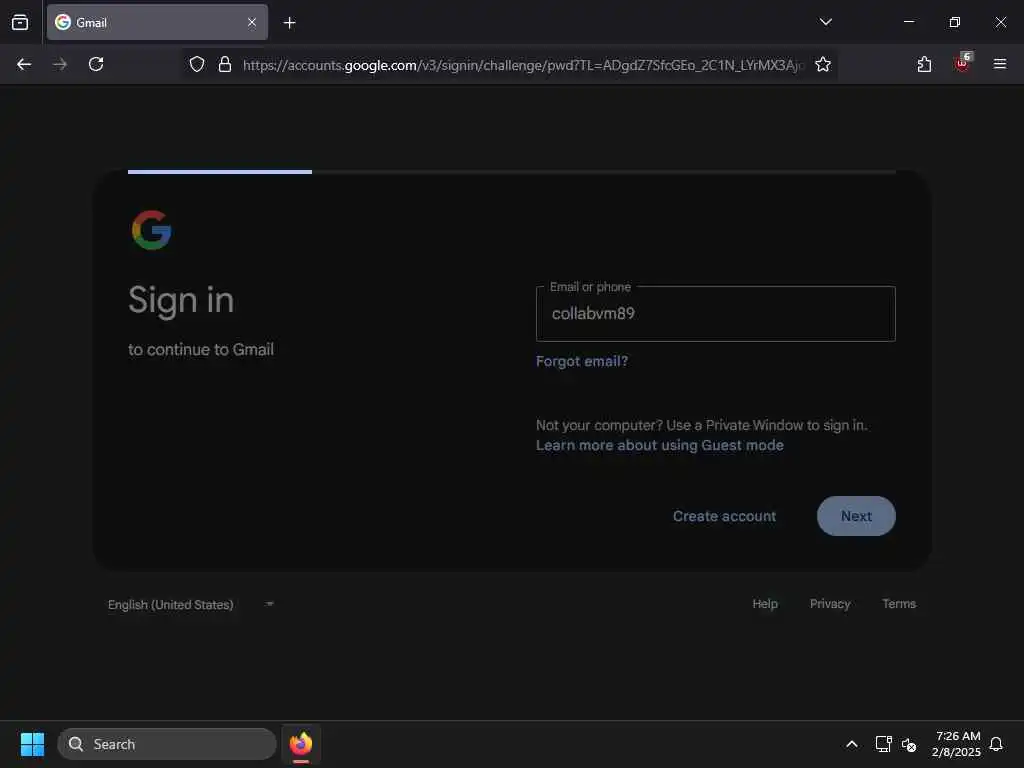
Task: Show site security padlock info
Action: pos(225,64)
